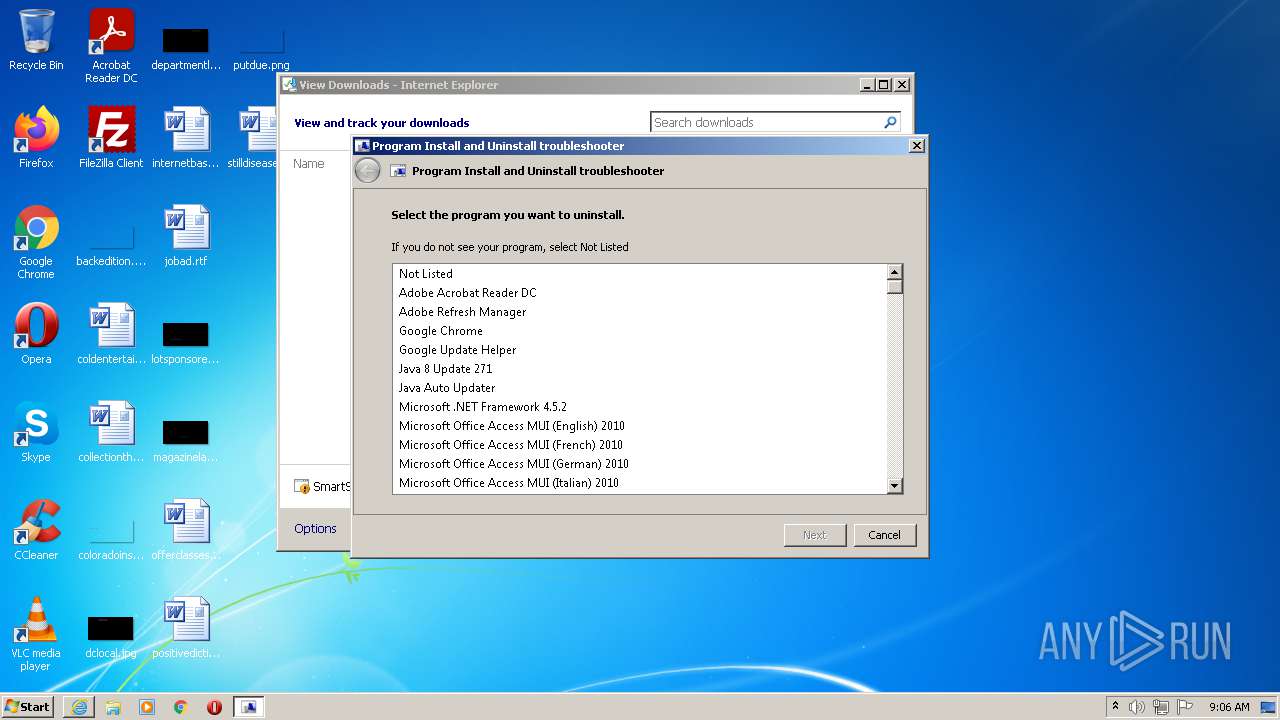Open CCleaner desktop shortcut
The image size is (1280, 720).
coord(36,529)
